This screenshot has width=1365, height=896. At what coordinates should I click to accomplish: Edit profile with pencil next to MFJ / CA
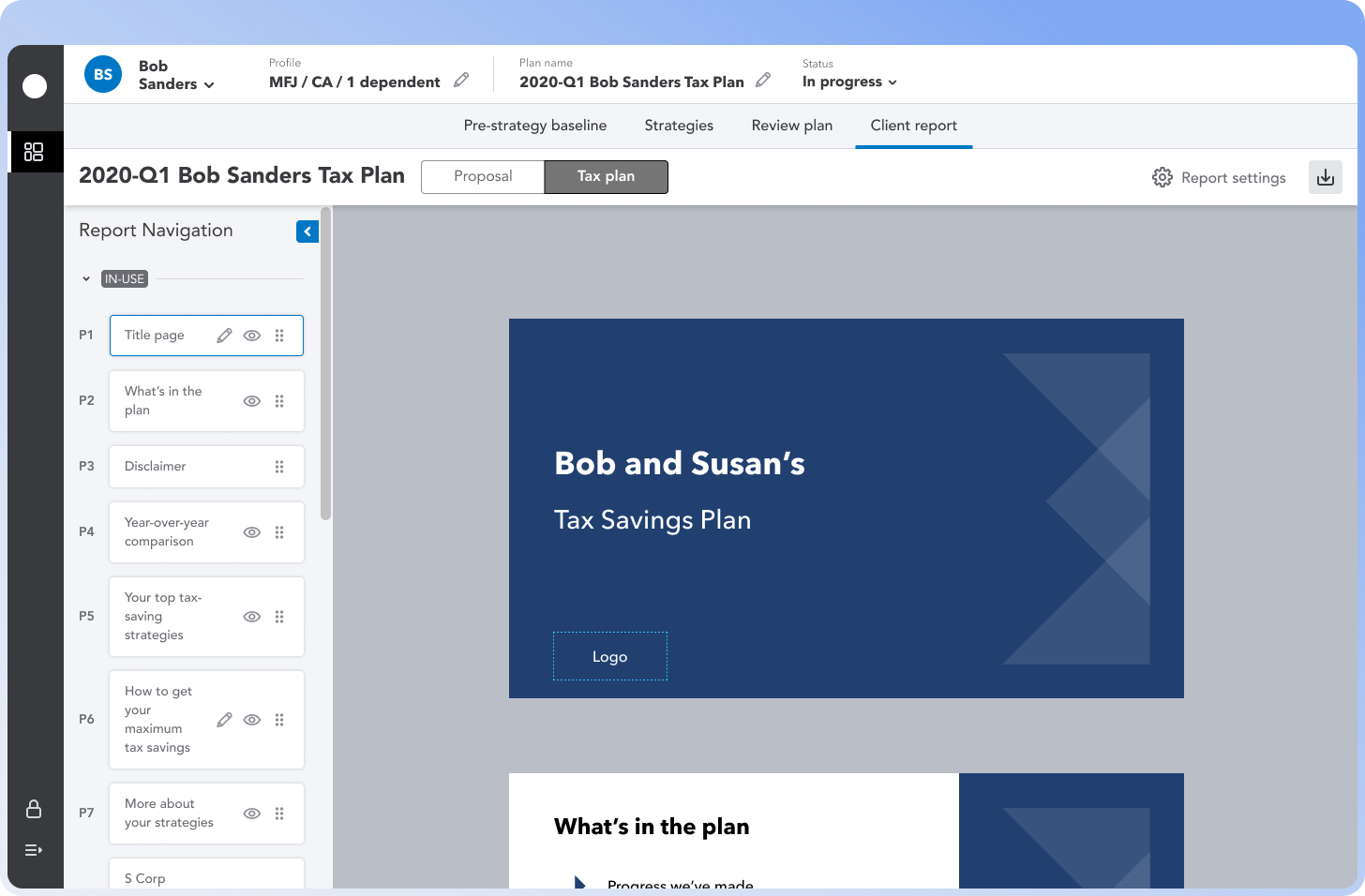tap(461, 81)
